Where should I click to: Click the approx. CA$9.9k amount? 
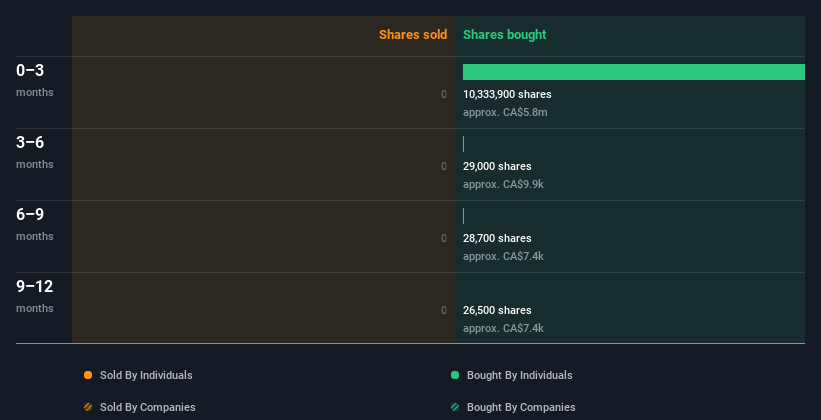pos(503,184)
